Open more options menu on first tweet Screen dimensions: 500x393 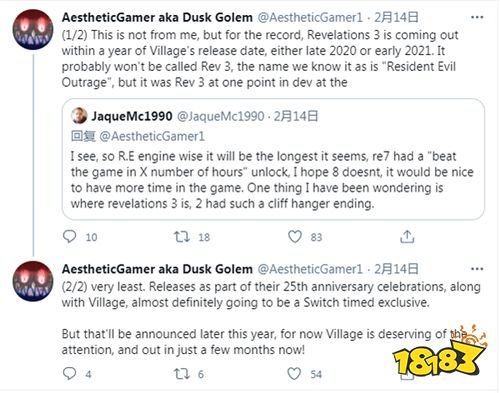477,17
